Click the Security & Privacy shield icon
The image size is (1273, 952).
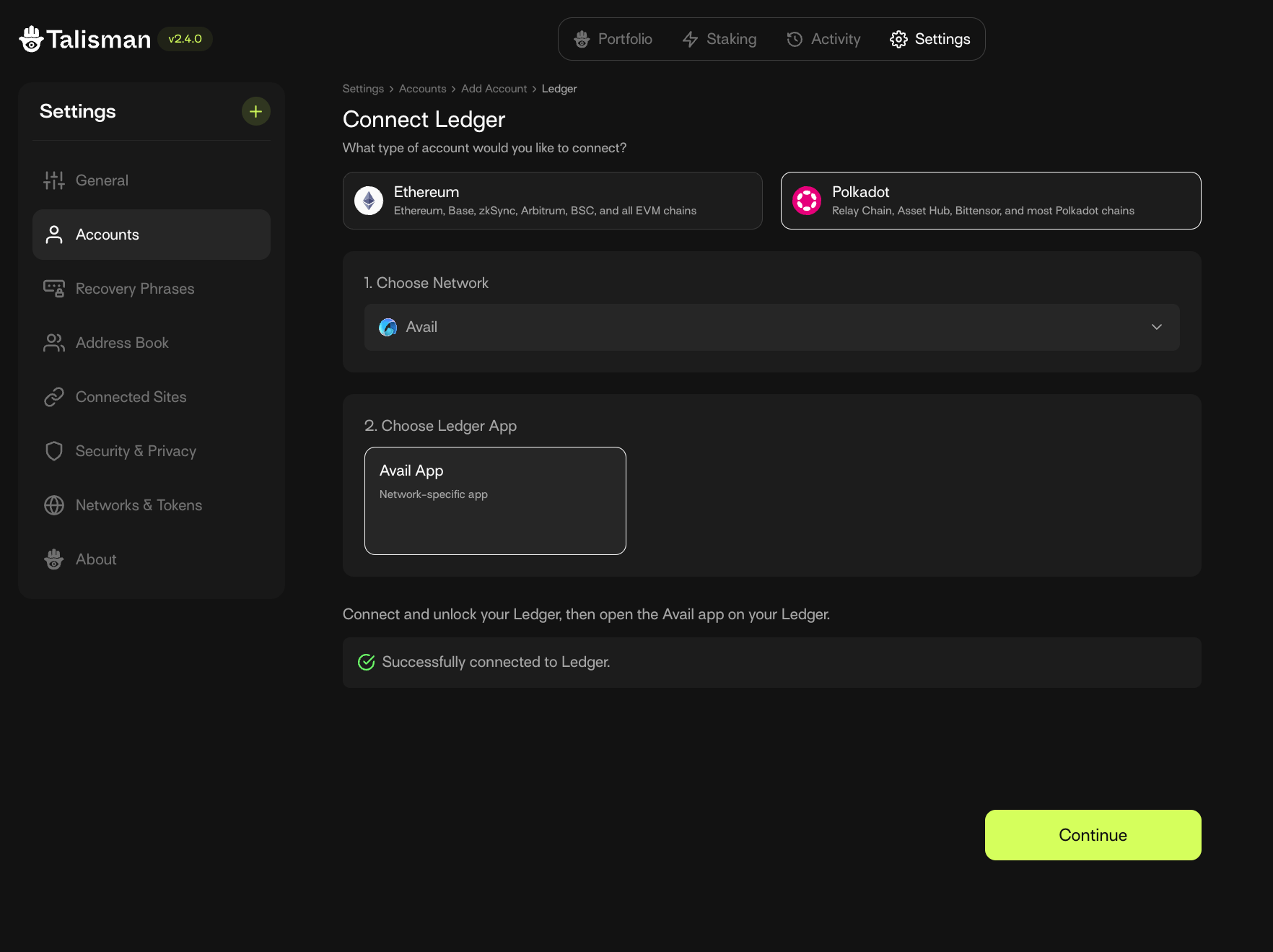tap(54, 451)
